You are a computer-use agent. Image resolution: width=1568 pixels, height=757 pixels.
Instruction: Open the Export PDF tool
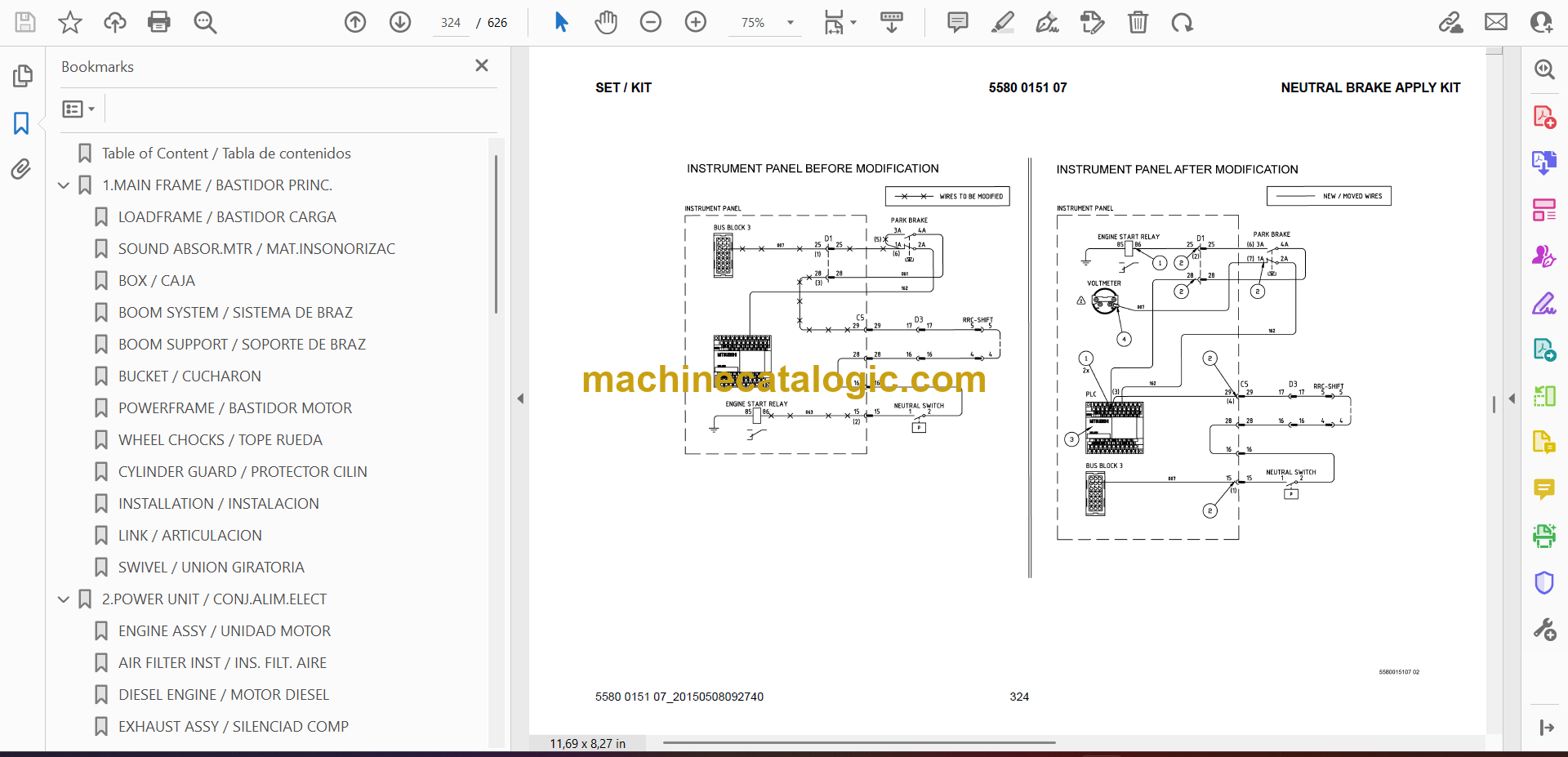tap(1544, 163)
